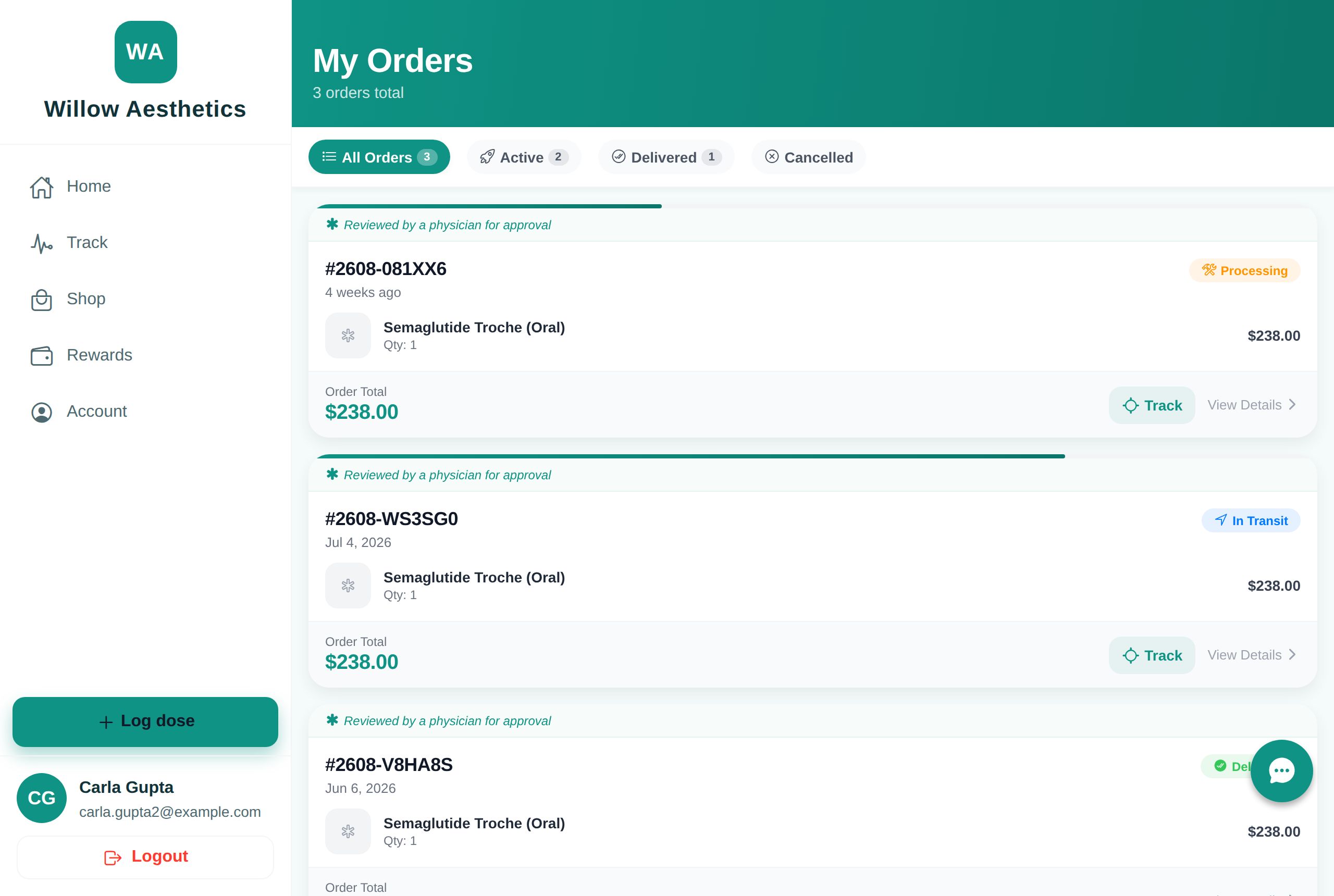Click "3 orders total" subtitle
Viewport: 1334px width, 896px height.
point(359,93)
